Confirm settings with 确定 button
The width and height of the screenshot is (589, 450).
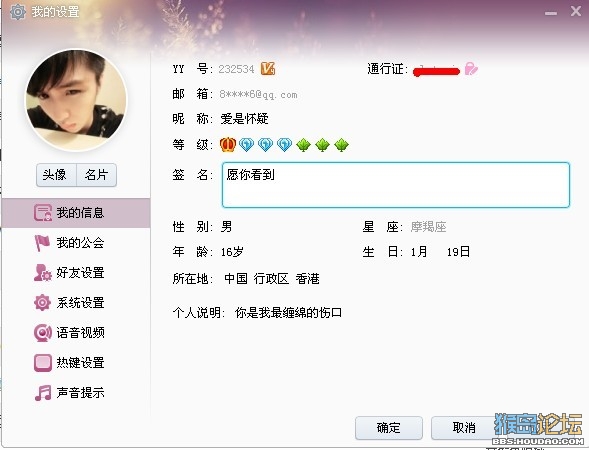click(x=389, y=427)
